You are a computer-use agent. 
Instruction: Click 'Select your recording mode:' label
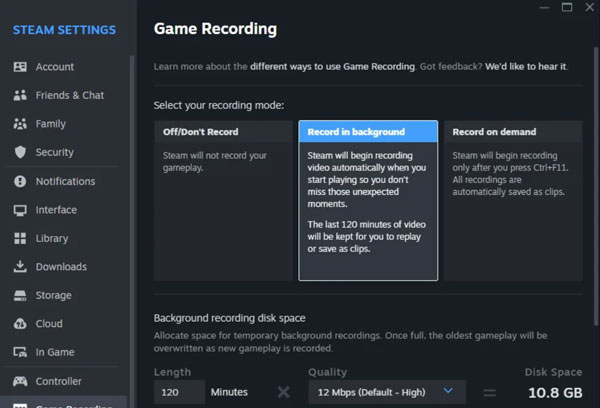219,105
